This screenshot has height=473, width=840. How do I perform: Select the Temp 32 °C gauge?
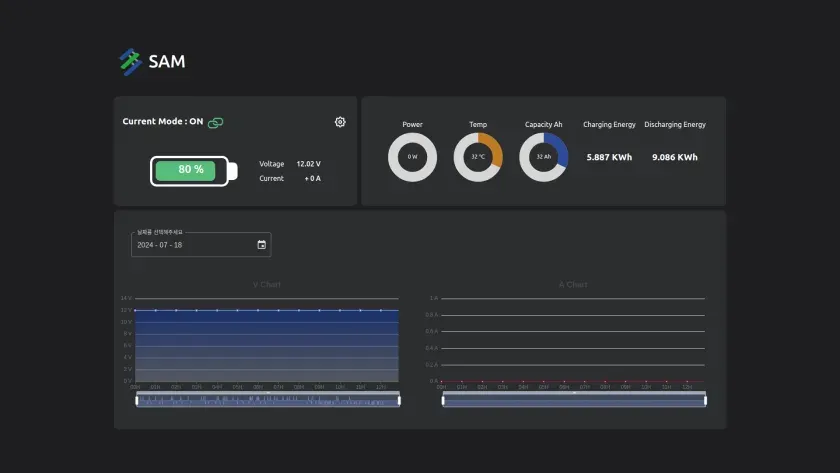(x=478, y=157)
